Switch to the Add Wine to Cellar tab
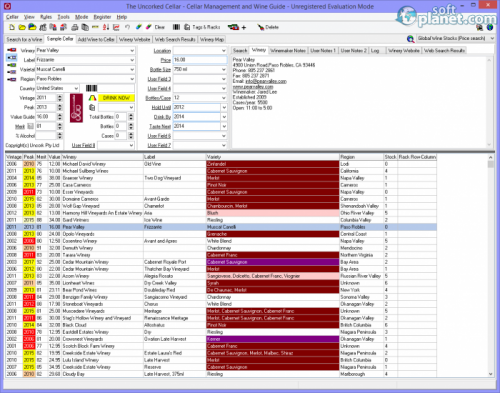The image size is (500, 393). (x=96, y=40)
